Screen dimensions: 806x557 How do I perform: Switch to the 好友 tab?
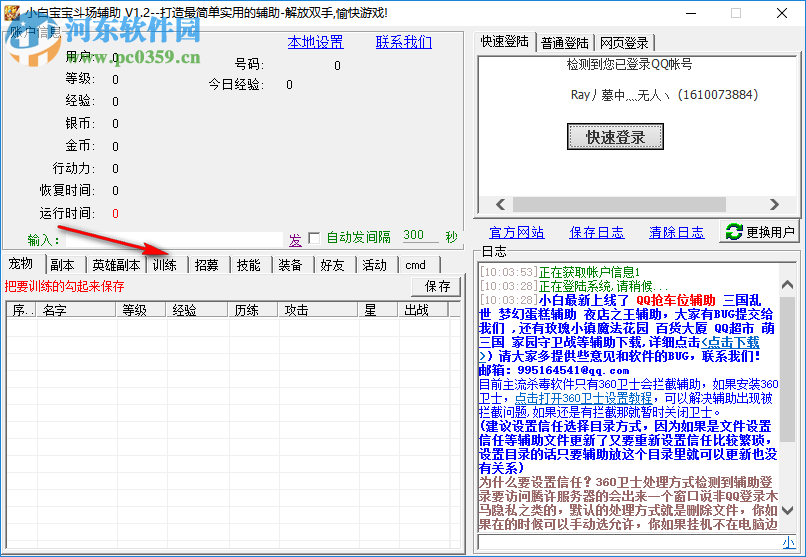tap(332, 265)
